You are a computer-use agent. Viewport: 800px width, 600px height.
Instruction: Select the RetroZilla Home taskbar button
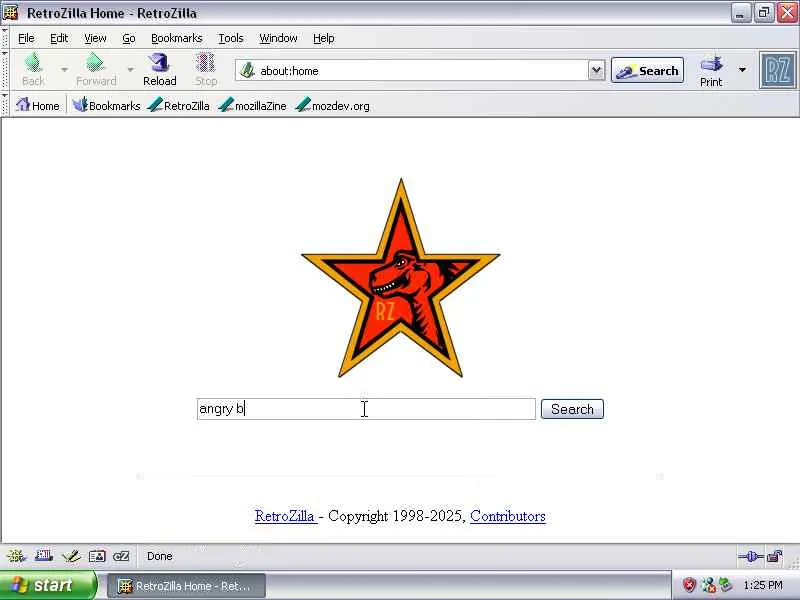coord(186,586)
